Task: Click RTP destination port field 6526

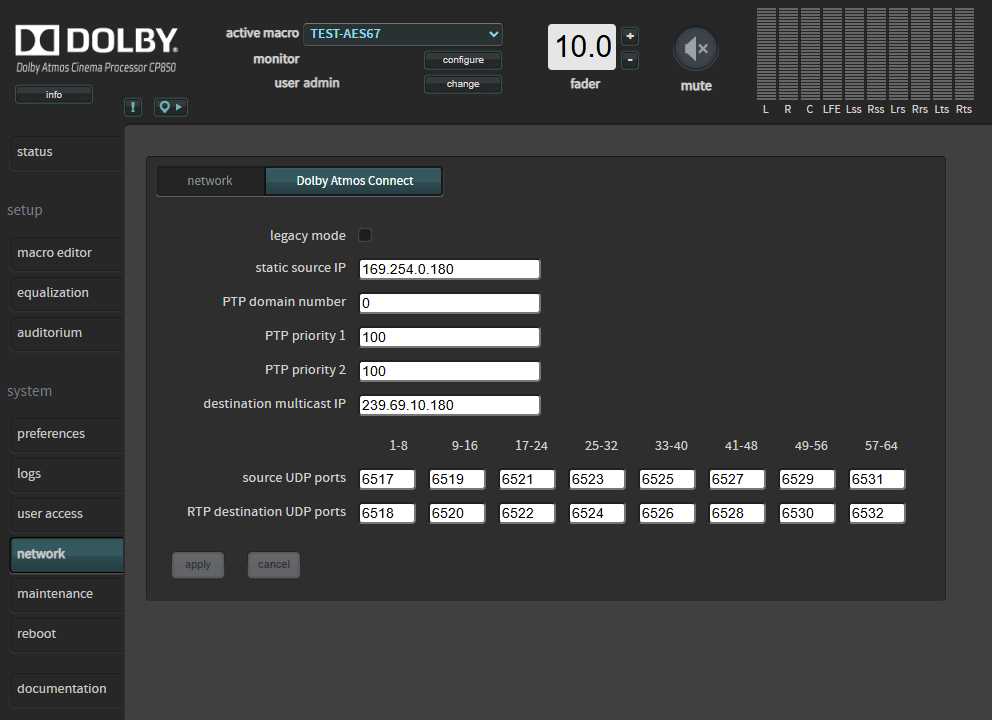Action: click(x=667, y=513)
